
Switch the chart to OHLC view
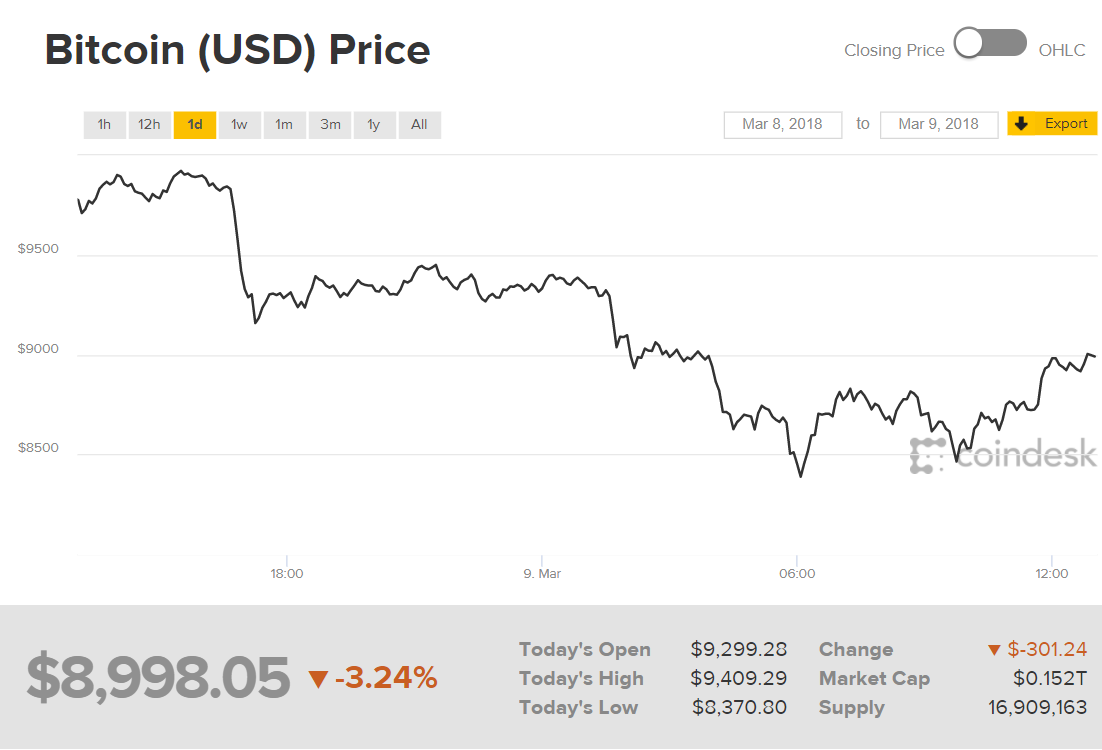click(1008, 43)
